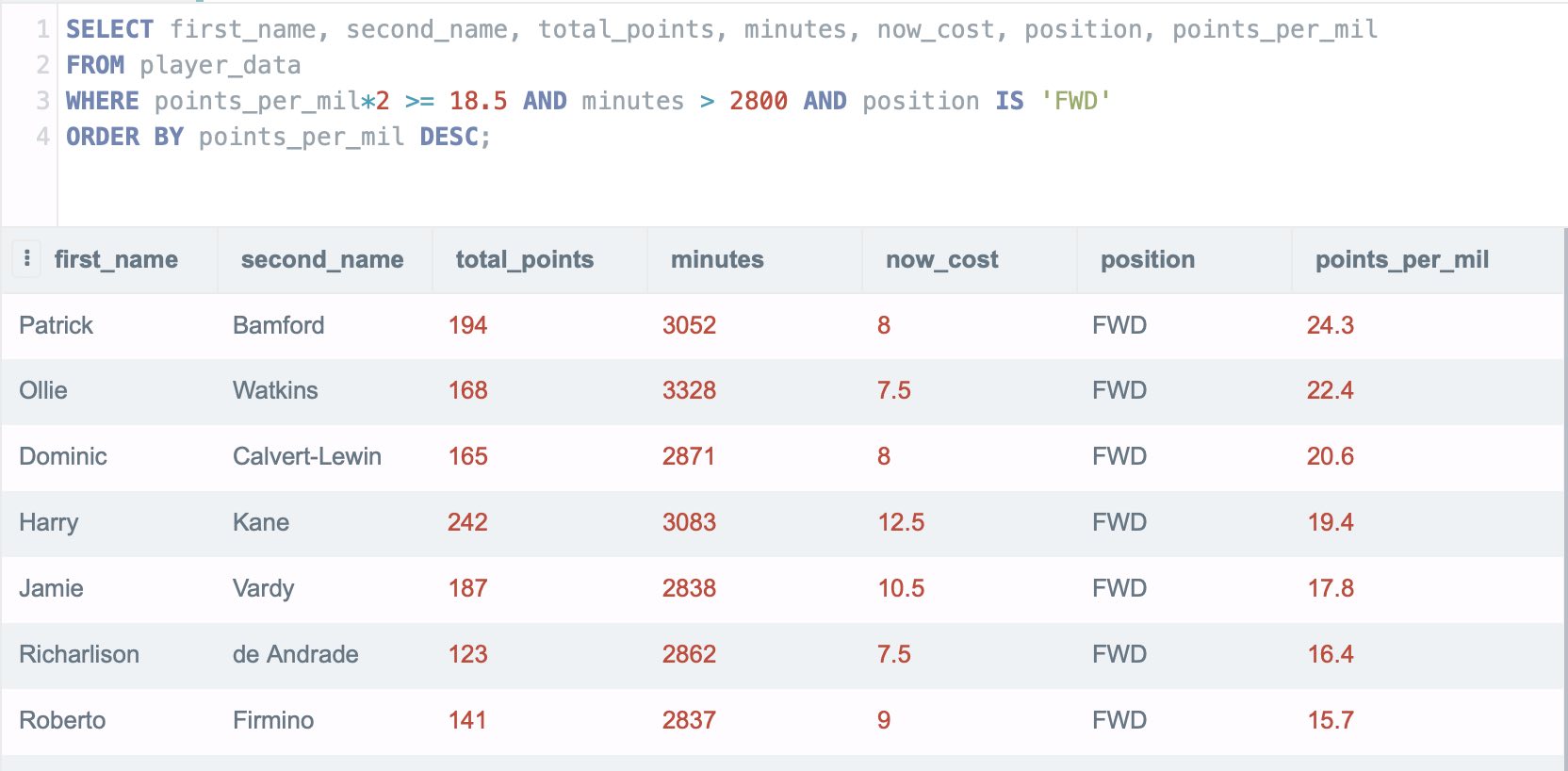Image resolution: width=1568 pixels, height=771 pixels.
Task: Click the WHERE clause line in SQL editor
Action: pyautogui.click(x=588, y=101)
